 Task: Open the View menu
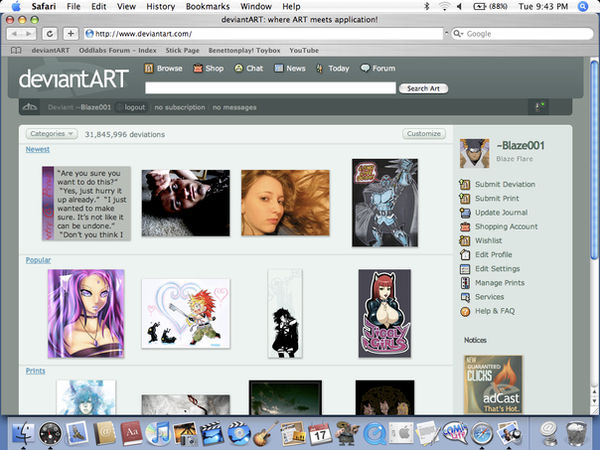[126, 7]
